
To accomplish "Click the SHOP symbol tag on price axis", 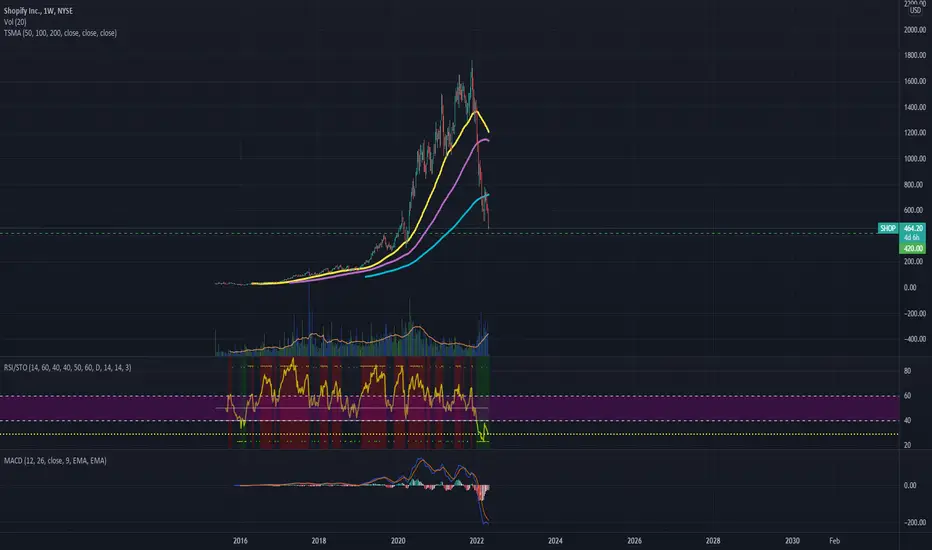I will (887, 228).
